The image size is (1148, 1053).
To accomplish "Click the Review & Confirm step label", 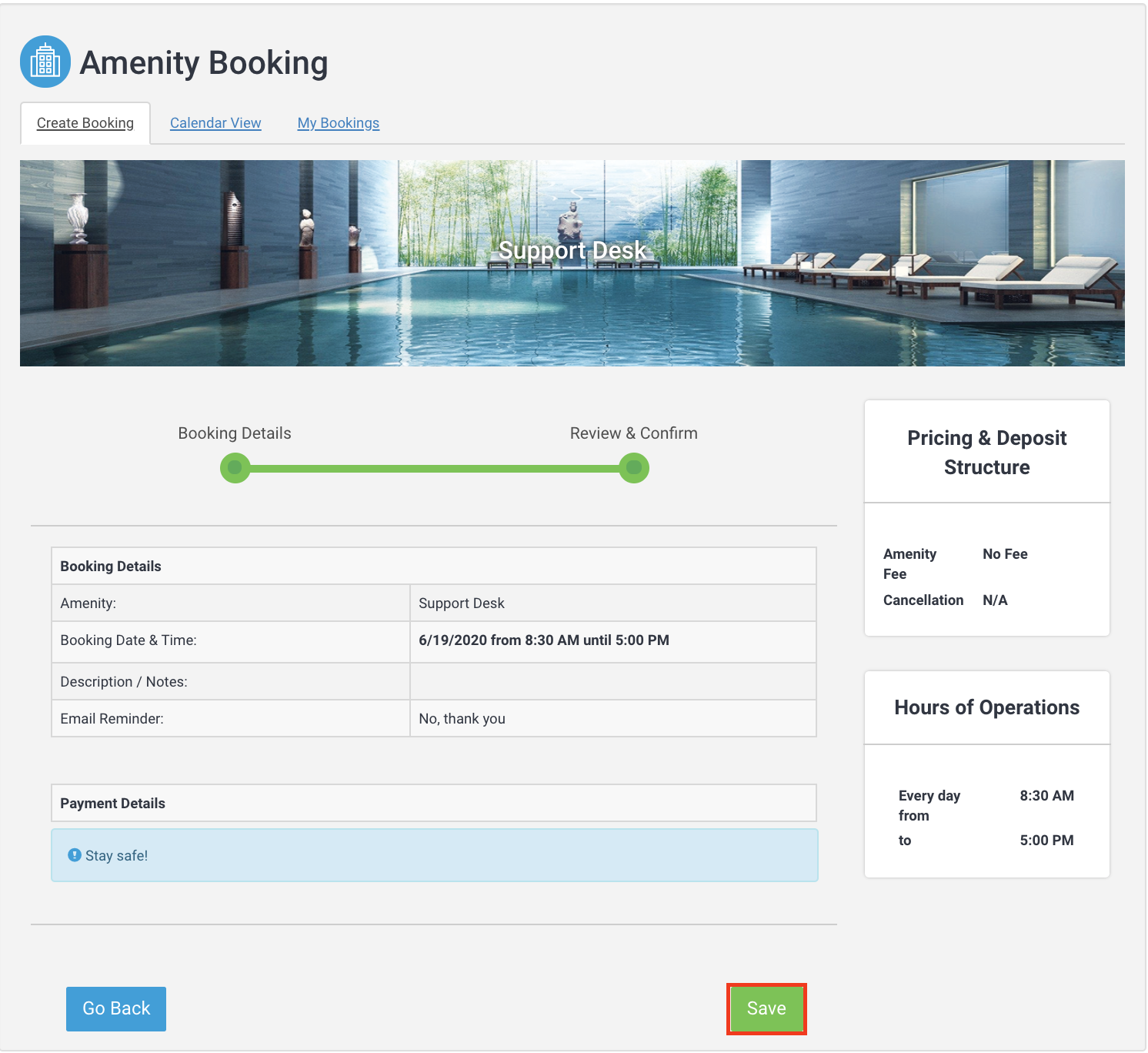I will click(x=633, y=433).
